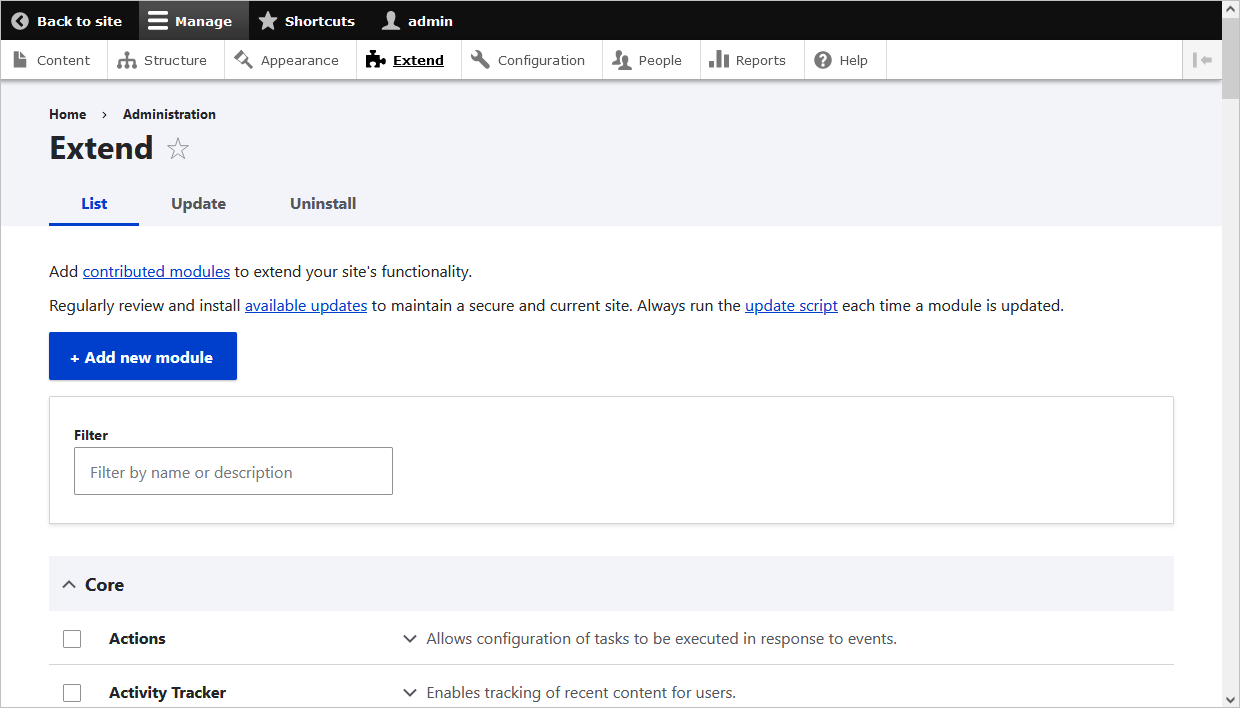Switch to the Update tab
Image resolution: width=1240 pixels, height=708 pixels.
[x=198, y=203]
